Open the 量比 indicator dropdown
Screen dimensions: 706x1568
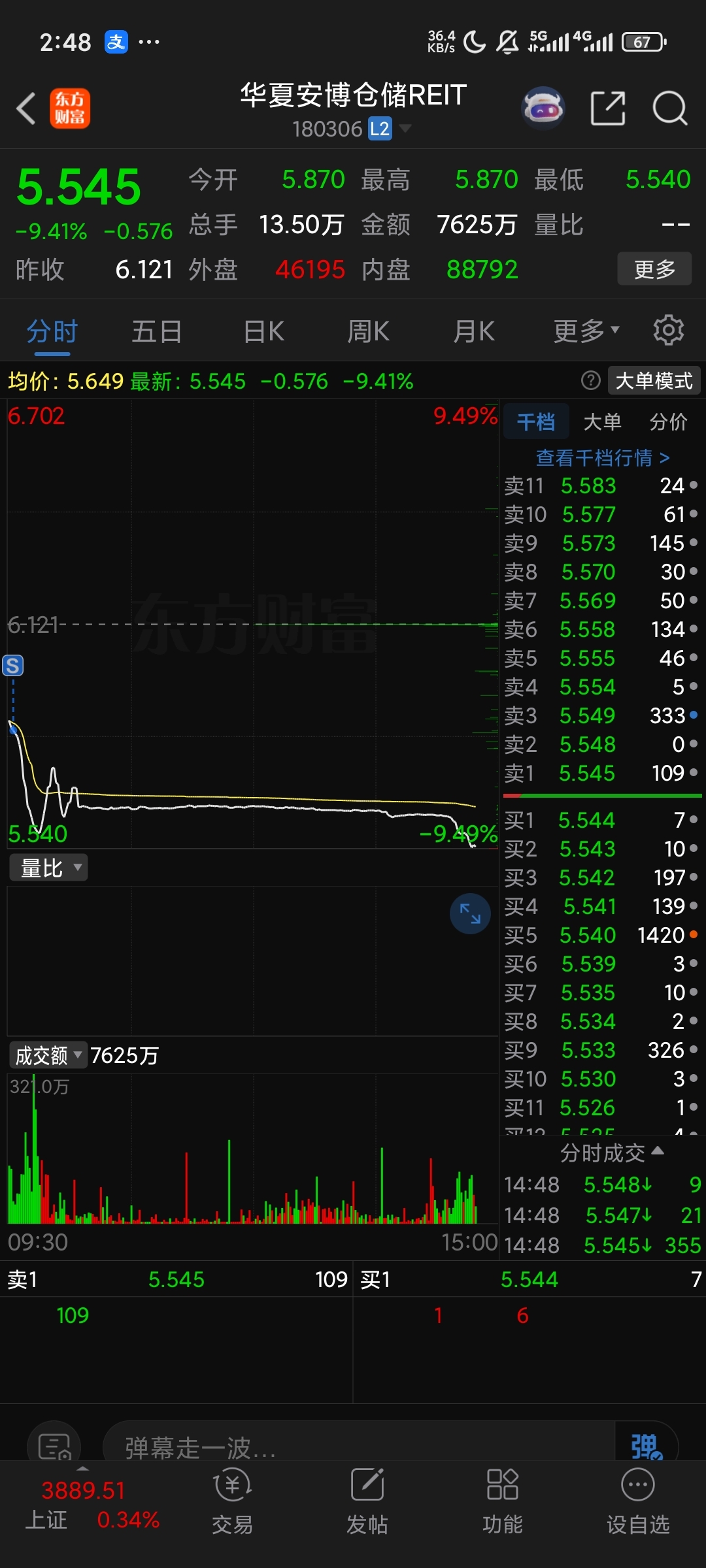[48, 868]
